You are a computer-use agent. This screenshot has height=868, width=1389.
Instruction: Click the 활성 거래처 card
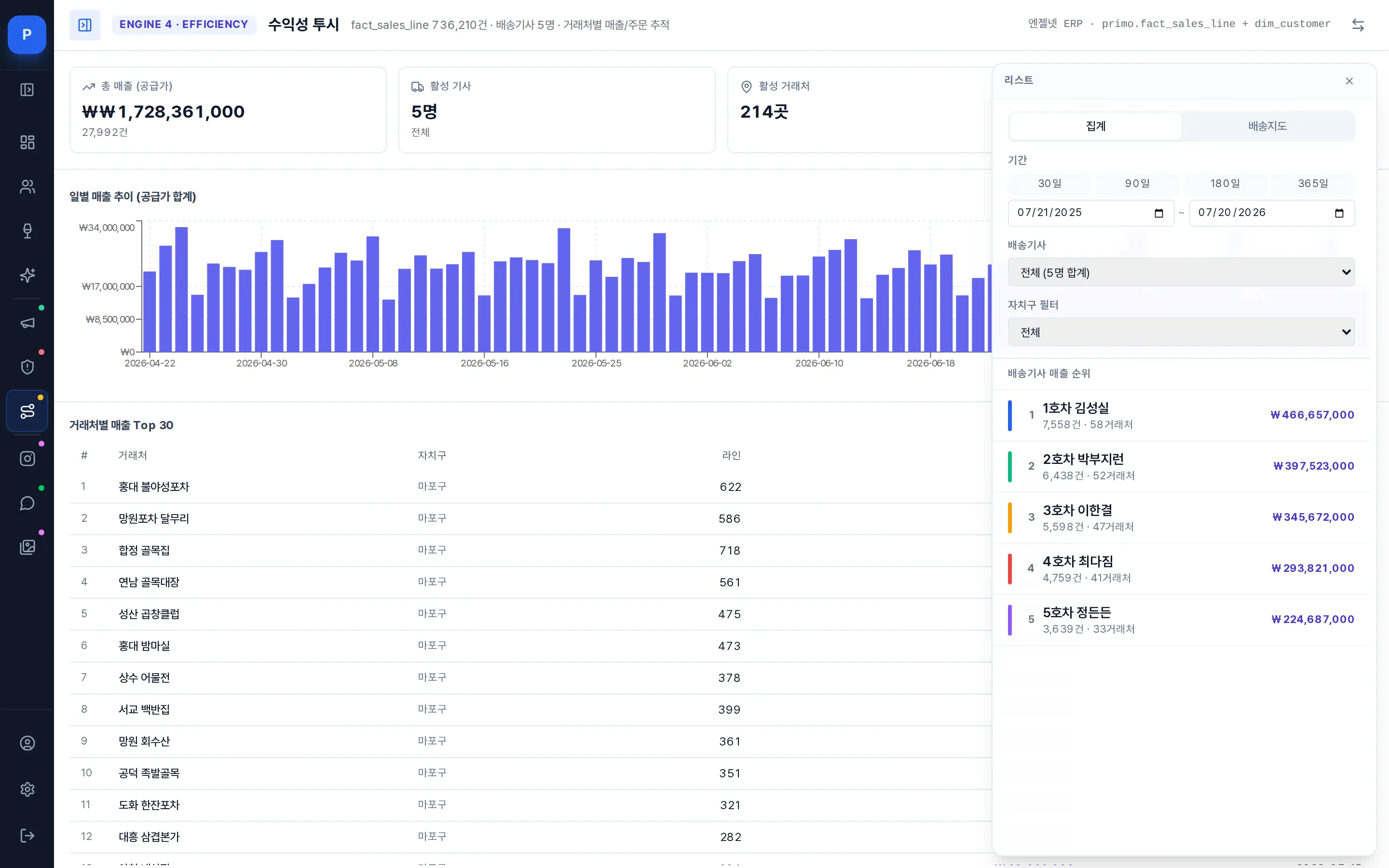coord(860,109)
